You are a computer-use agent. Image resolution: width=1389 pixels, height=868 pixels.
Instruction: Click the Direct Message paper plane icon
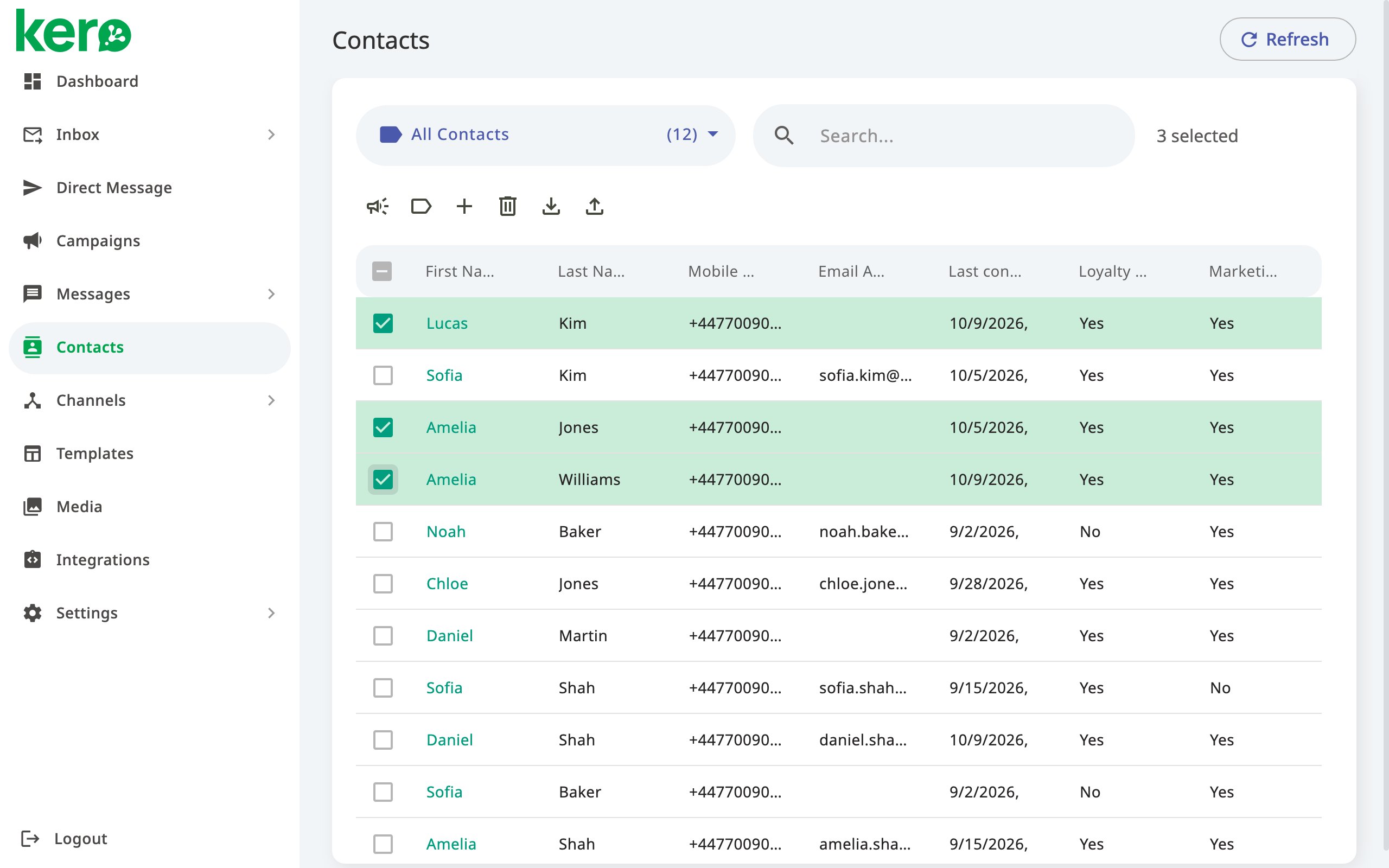pos(32,188)
